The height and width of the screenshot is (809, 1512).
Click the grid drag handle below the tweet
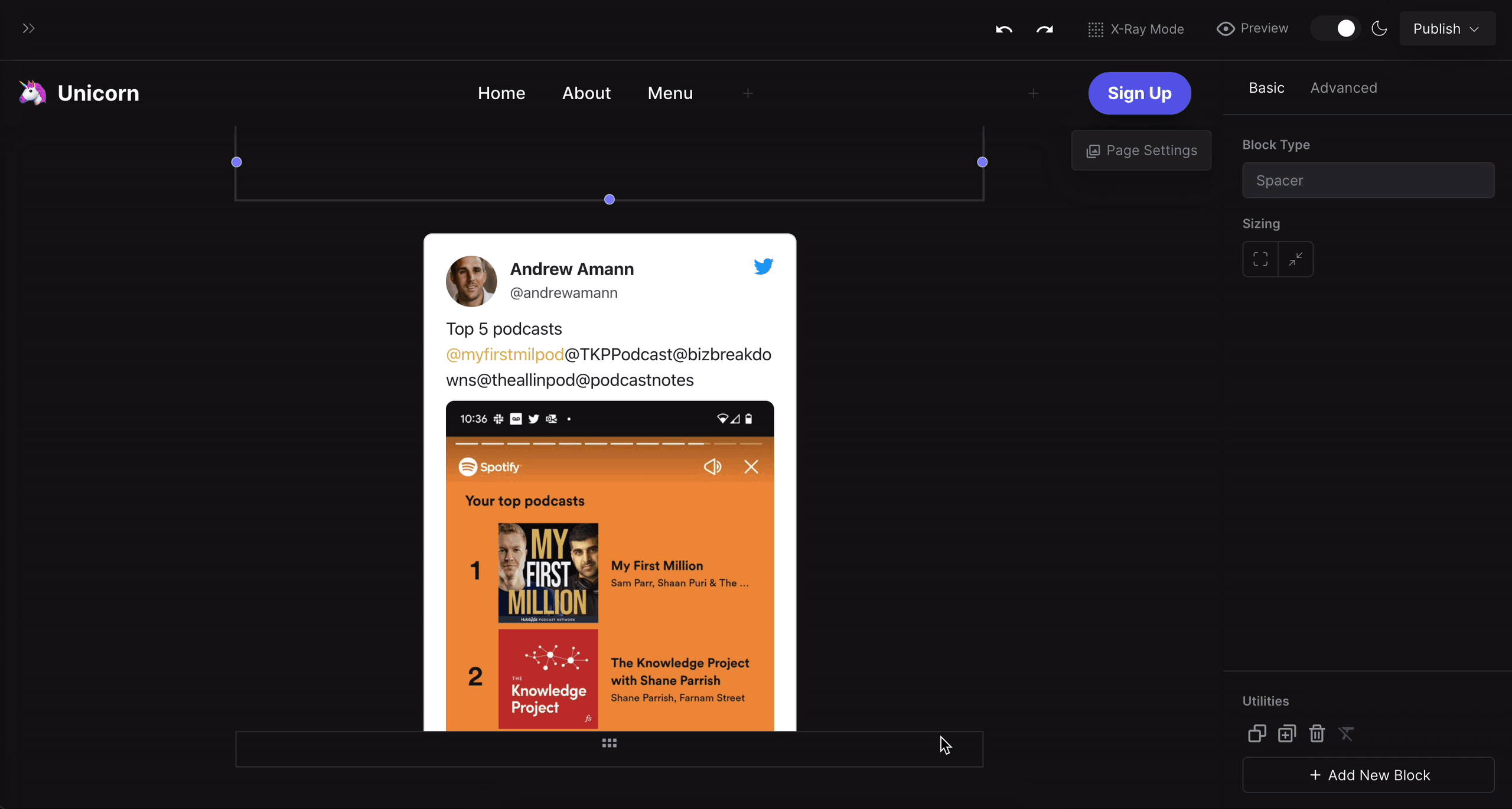pyautogui.click(x=610, y=743)
